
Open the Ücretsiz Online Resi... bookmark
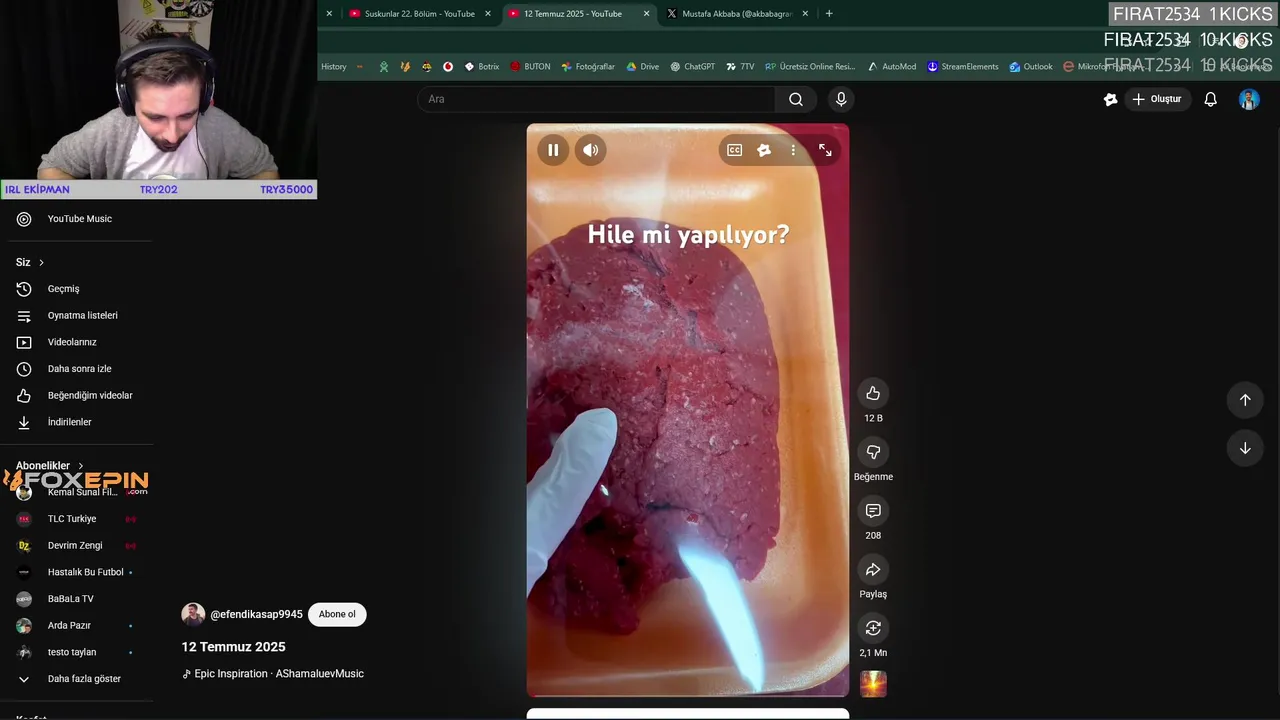(810, 67)
